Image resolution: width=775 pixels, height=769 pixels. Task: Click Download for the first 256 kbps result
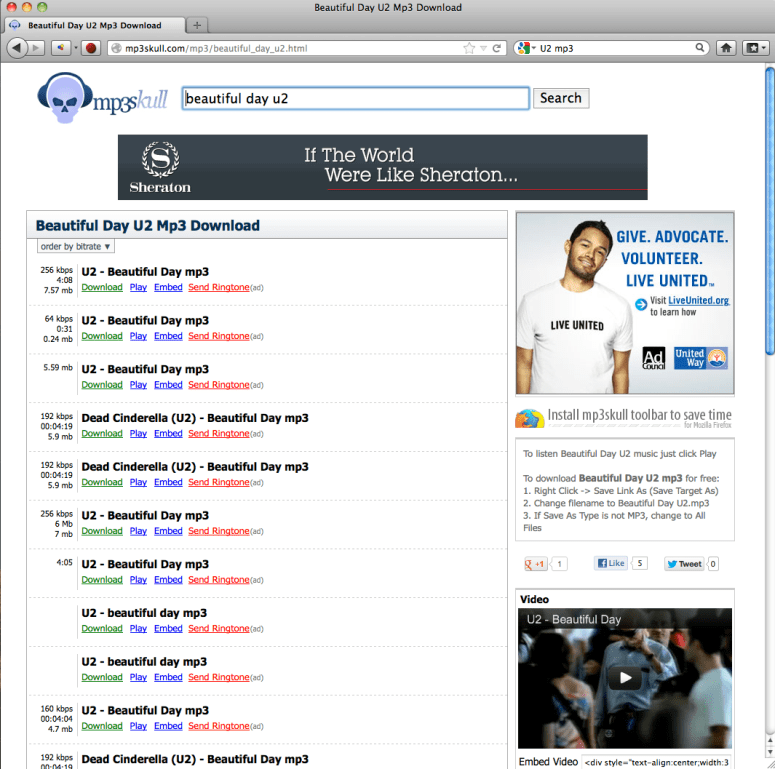[x=102, y=287]
